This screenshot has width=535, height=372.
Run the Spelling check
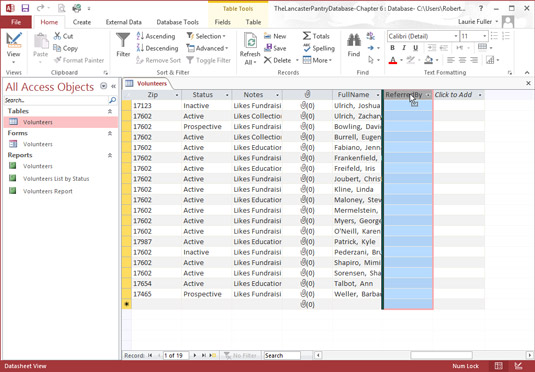click(x=319, y=48)
